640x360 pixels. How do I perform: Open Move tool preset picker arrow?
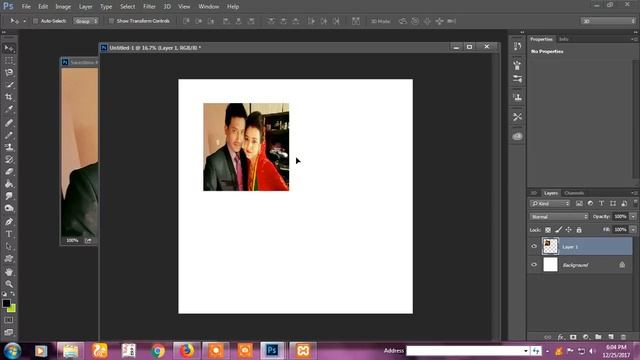tap(24, 21)
